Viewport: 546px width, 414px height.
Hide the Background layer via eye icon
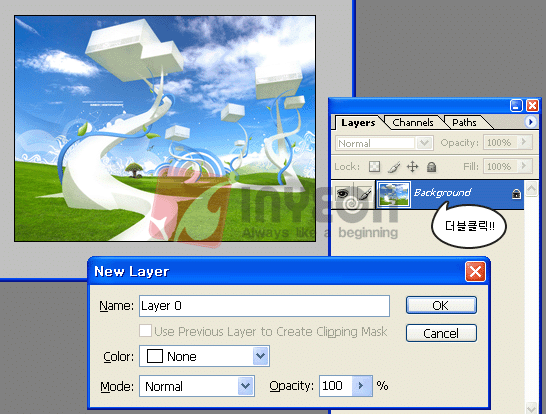click(x=342, y=193)
